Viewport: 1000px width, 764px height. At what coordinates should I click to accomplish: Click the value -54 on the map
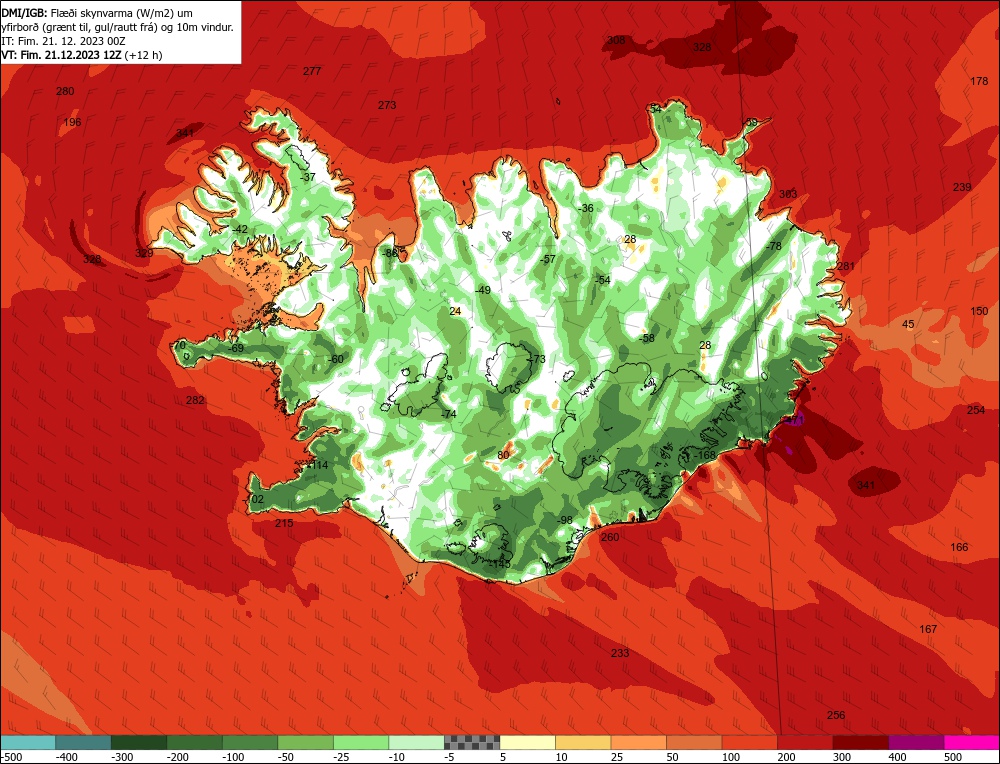603,280
